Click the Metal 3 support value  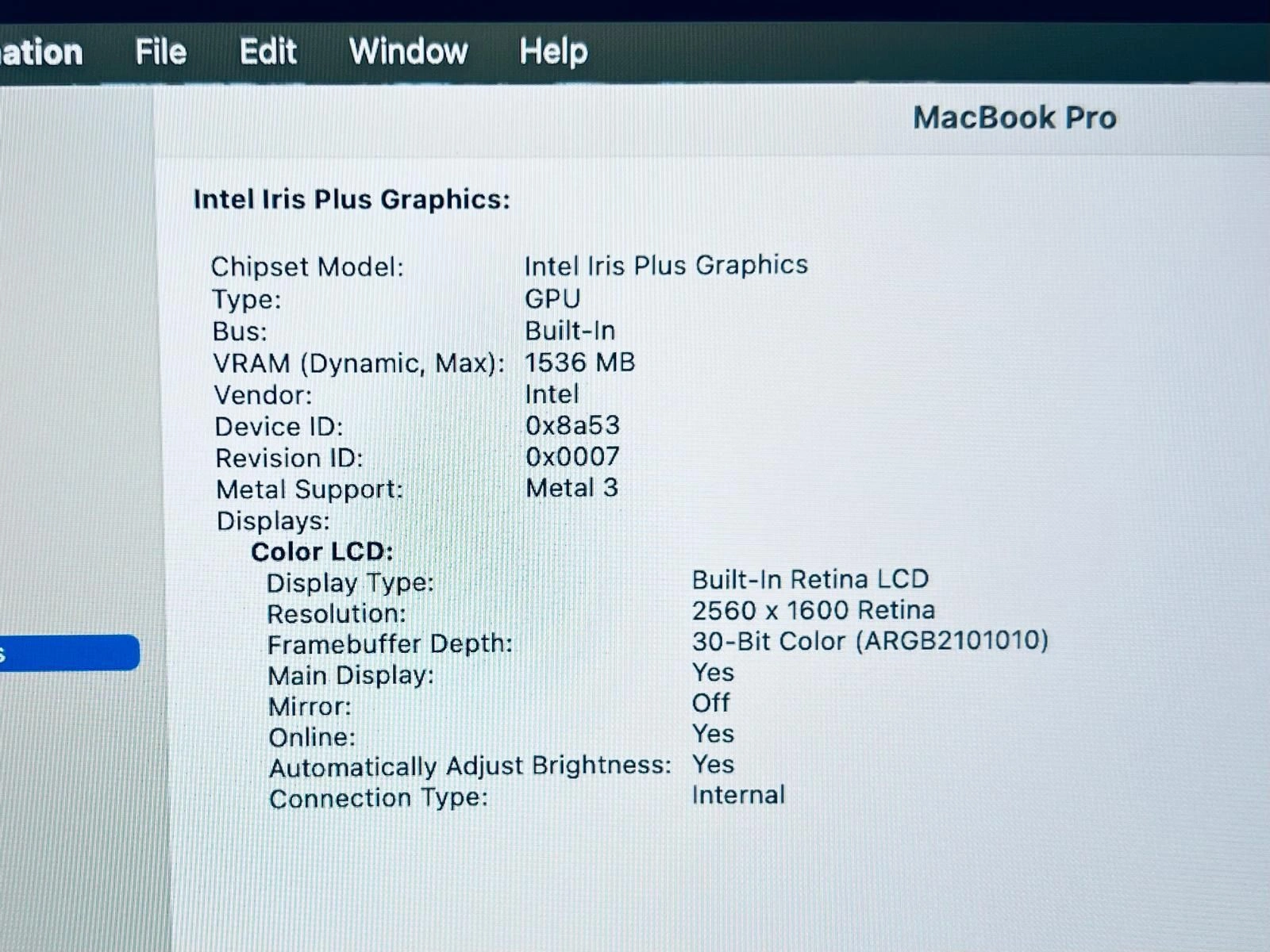click(571, 487)
